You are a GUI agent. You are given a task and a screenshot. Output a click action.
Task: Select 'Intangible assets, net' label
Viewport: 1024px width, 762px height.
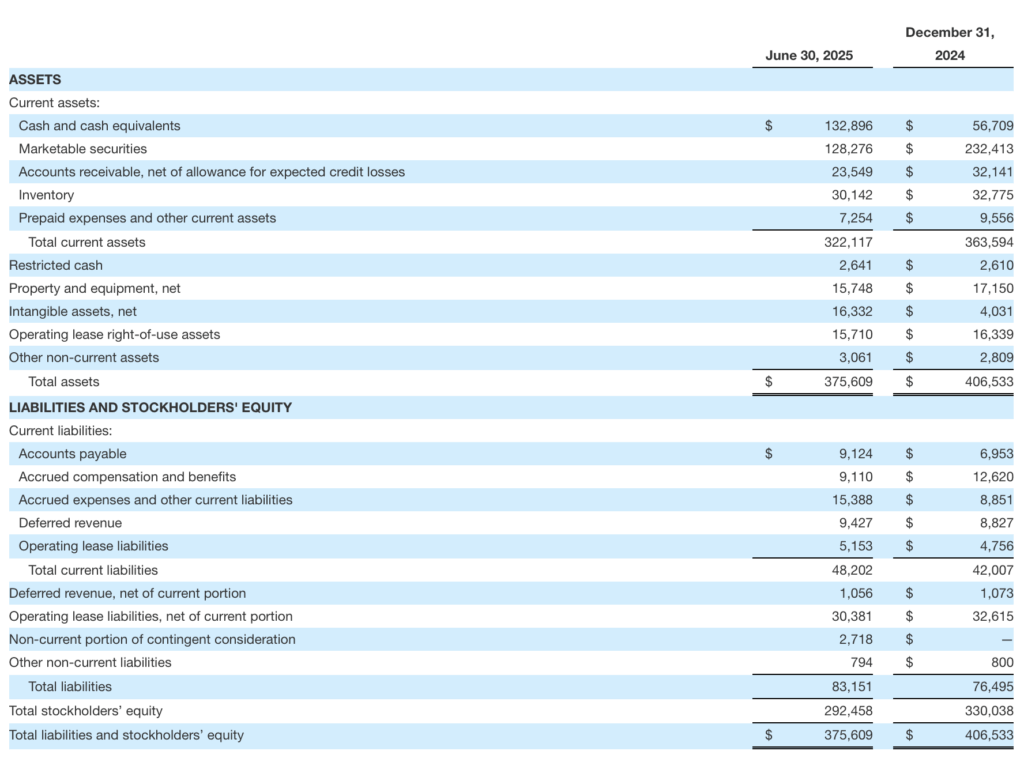coord(72,311)
